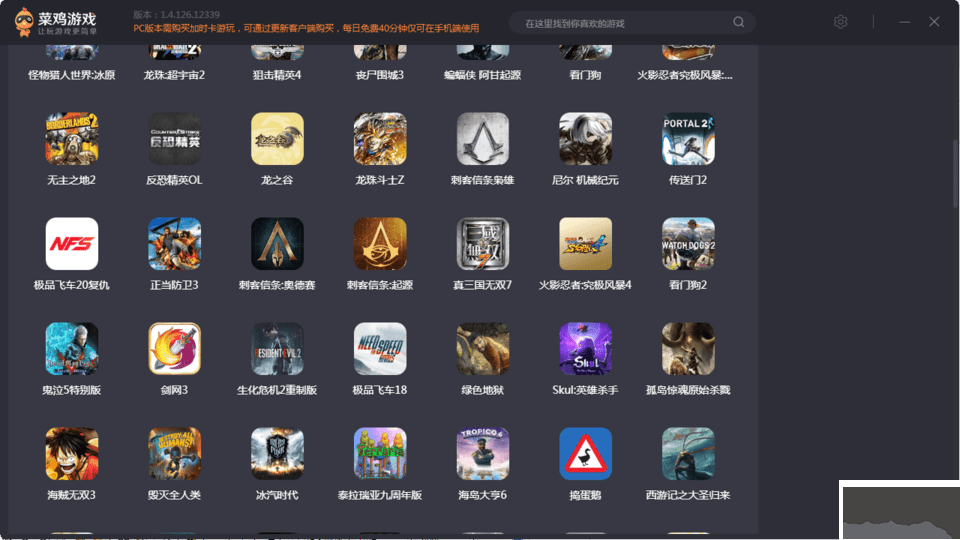Open the NFS 极品飞车20复仇 icon
This screenshot has height=540, width=960.
(x=72, y=244)
